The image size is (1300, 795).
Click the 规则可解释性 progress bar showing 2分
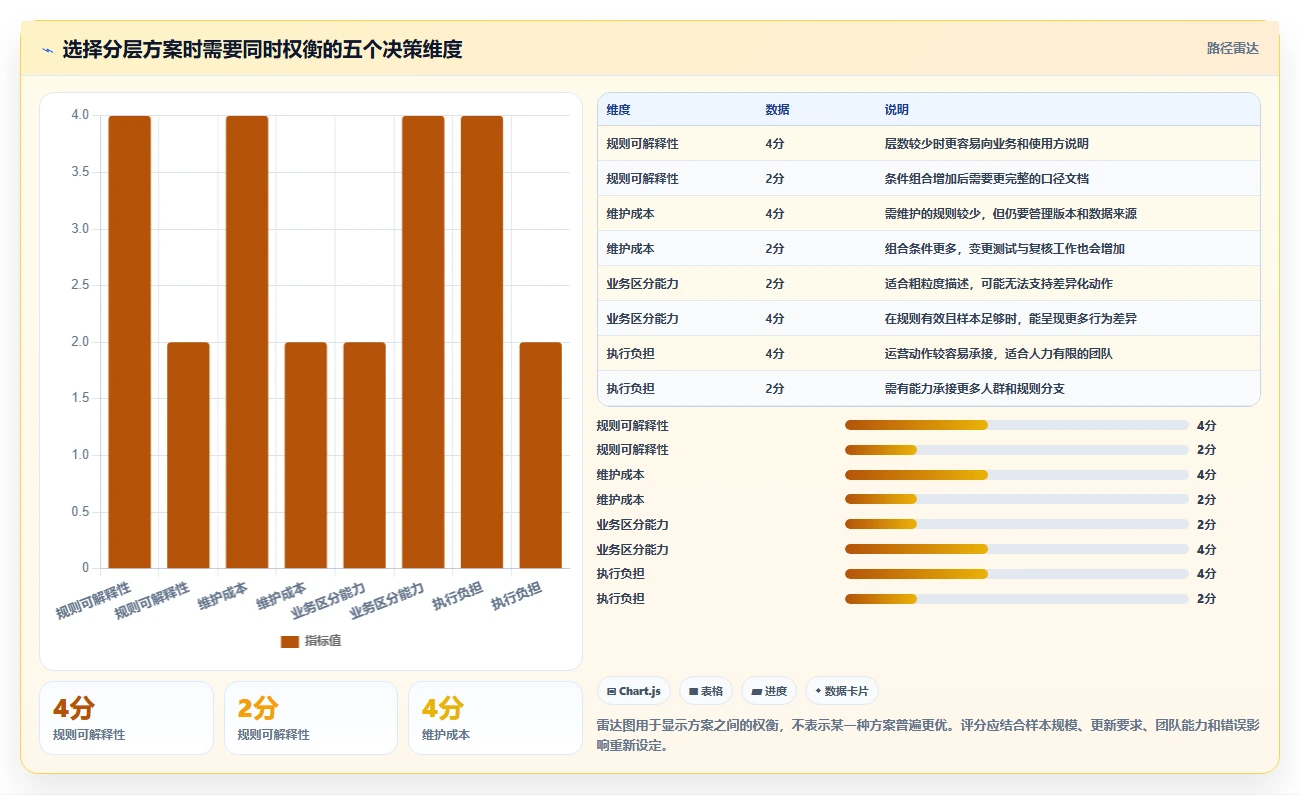click(x=1017, y=450)
